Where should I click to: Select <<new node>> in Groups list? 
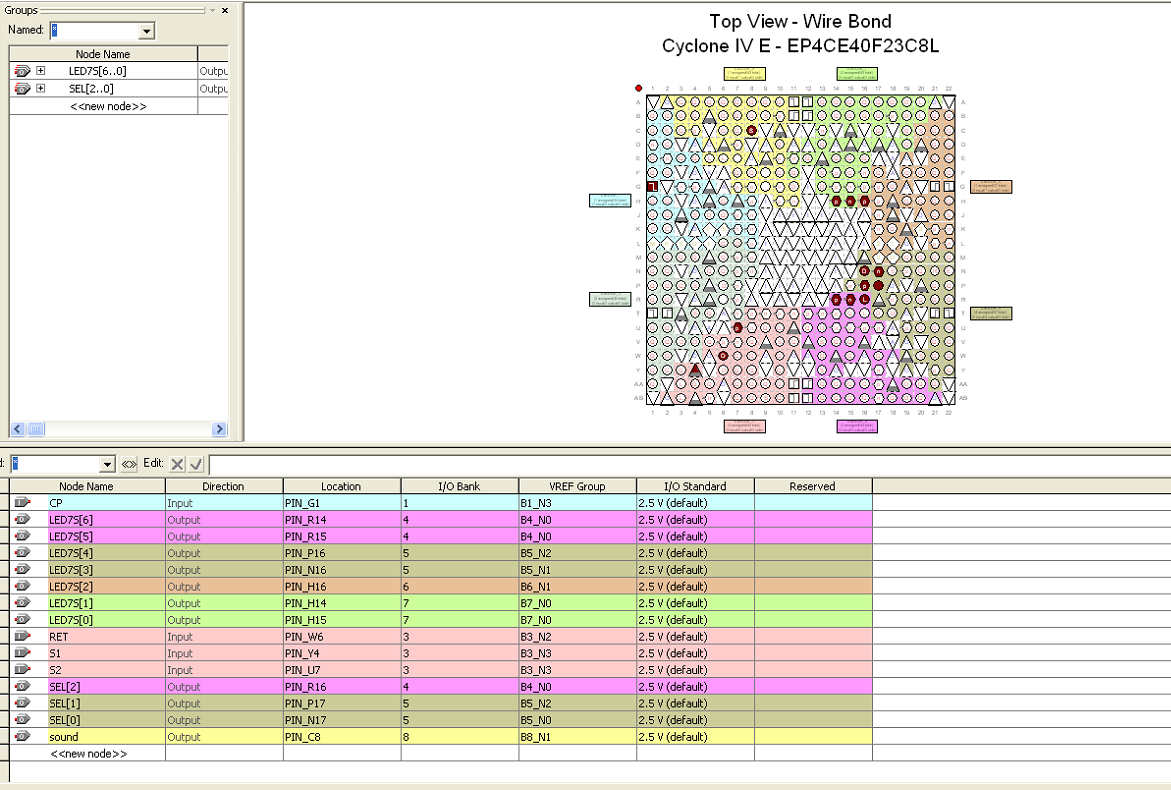pos(108,106)
